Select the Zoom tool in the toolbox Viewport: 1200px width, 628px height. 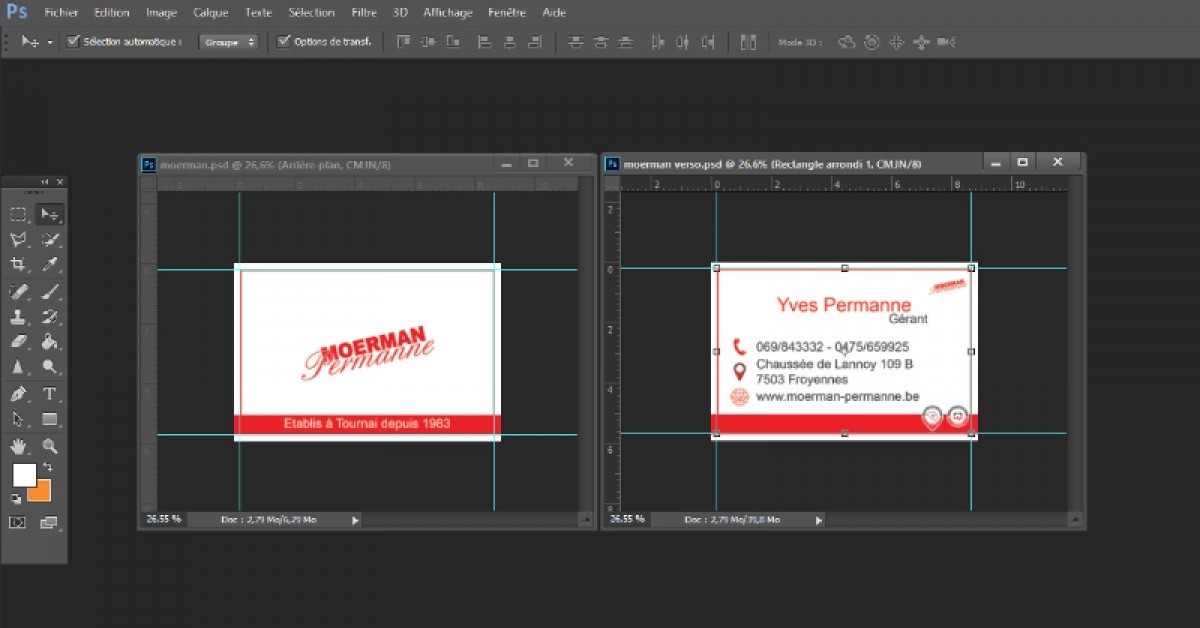tap(49, 446)
